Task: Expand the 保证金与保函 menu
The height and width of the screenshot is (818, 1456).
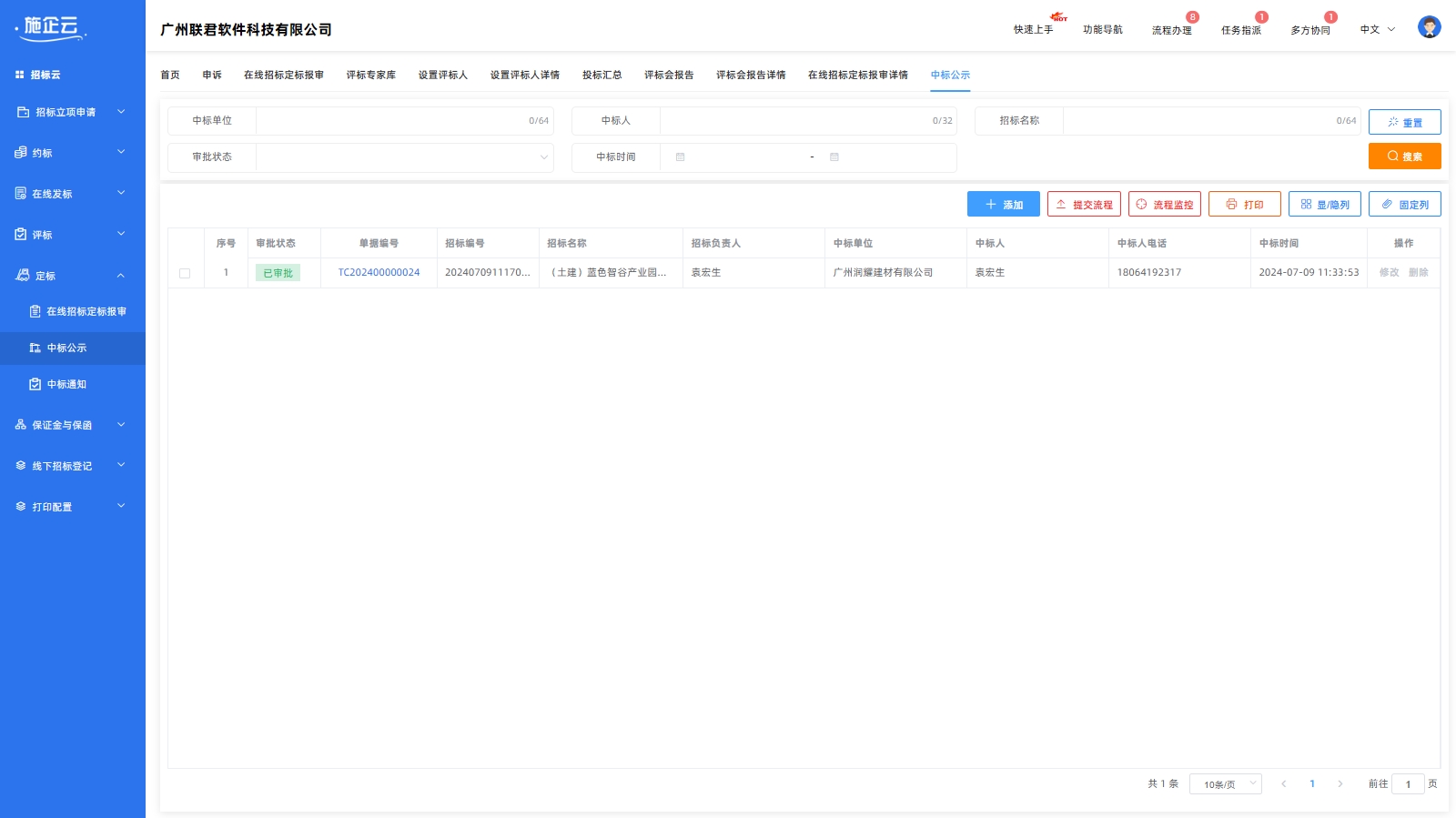Action: (121, 425)
